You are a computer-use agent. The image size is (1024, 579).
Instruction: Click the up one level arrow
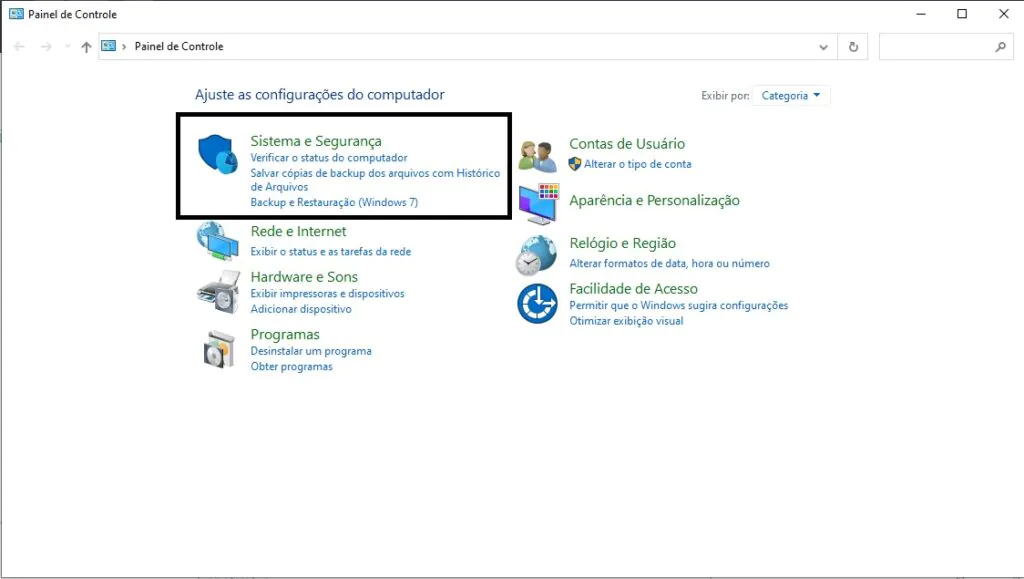click(86, 46)
